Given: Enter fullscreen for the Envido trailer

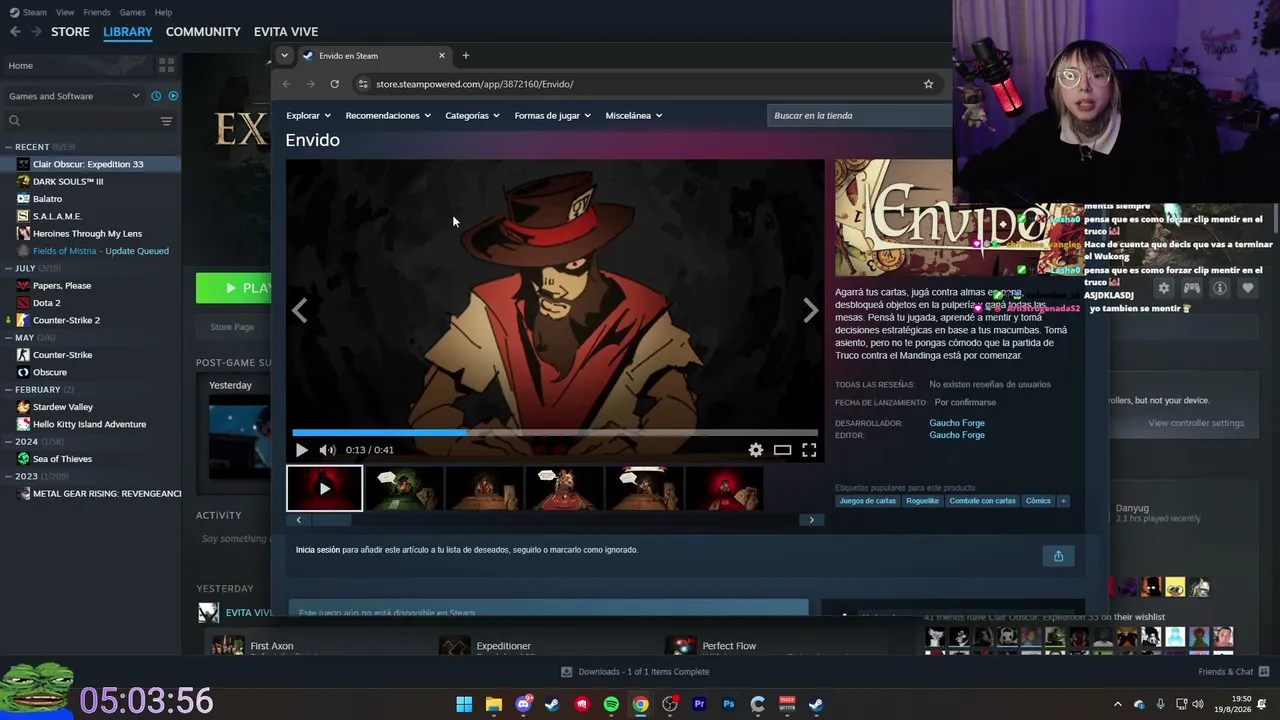Looking at the screenshot, I should (809, 450).
